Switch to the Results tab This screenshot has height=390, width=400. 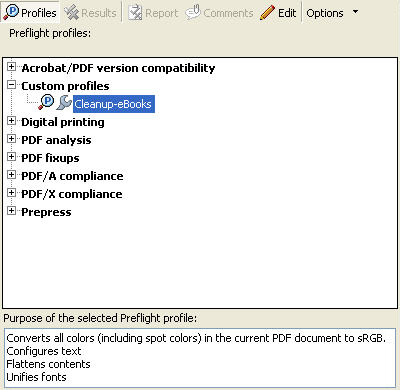90,13
